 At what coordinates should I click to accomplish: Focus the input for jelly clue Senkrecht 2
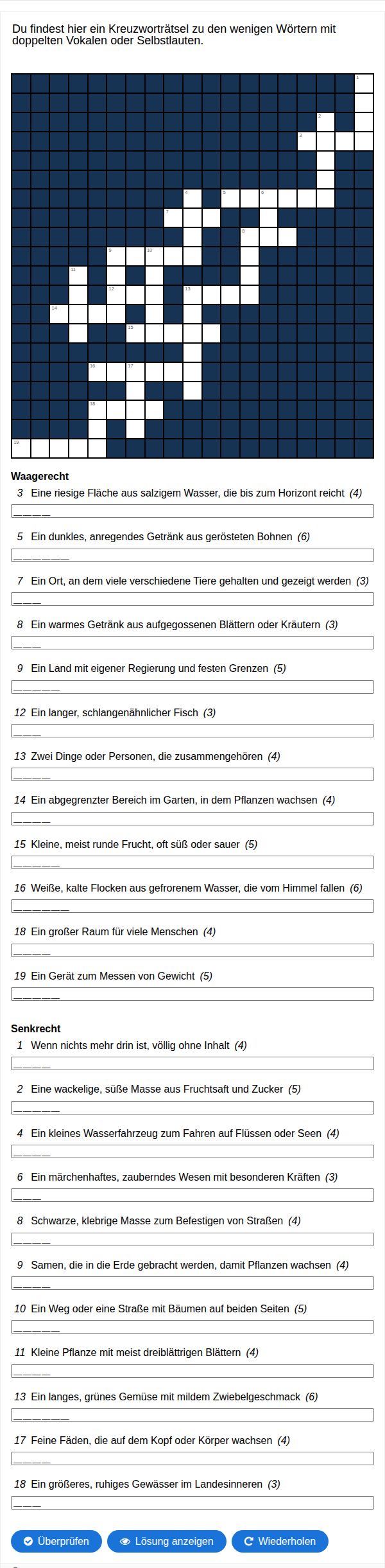[x=193, y=1107]
